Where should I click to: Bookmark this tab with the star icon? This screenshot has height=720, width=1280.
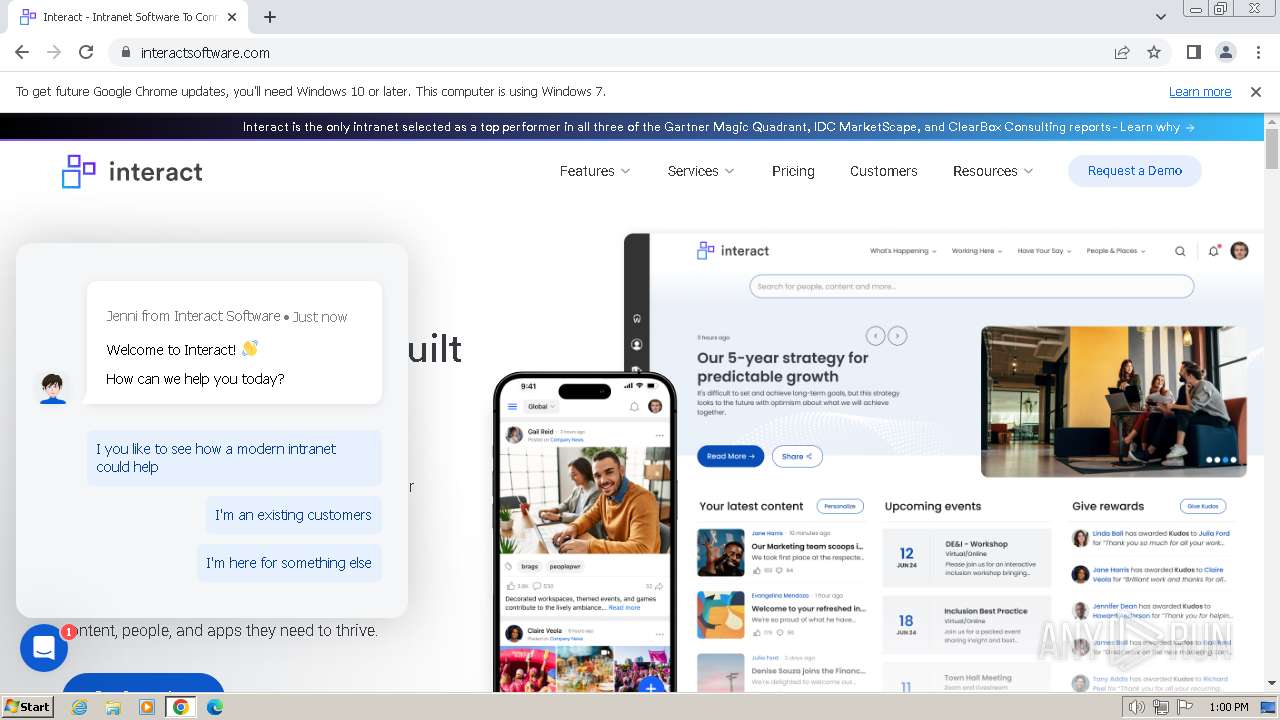pyautogui.click(x=1154, y=52)
